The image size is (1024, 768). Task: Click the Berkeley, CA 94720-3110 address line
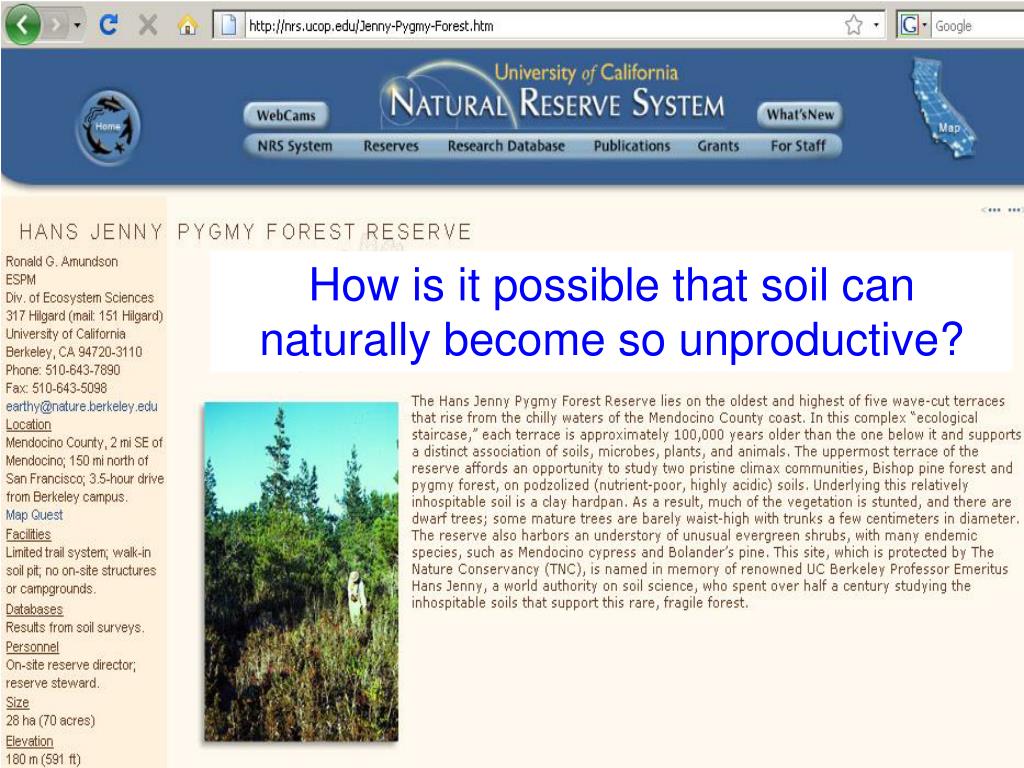(74, 352)
